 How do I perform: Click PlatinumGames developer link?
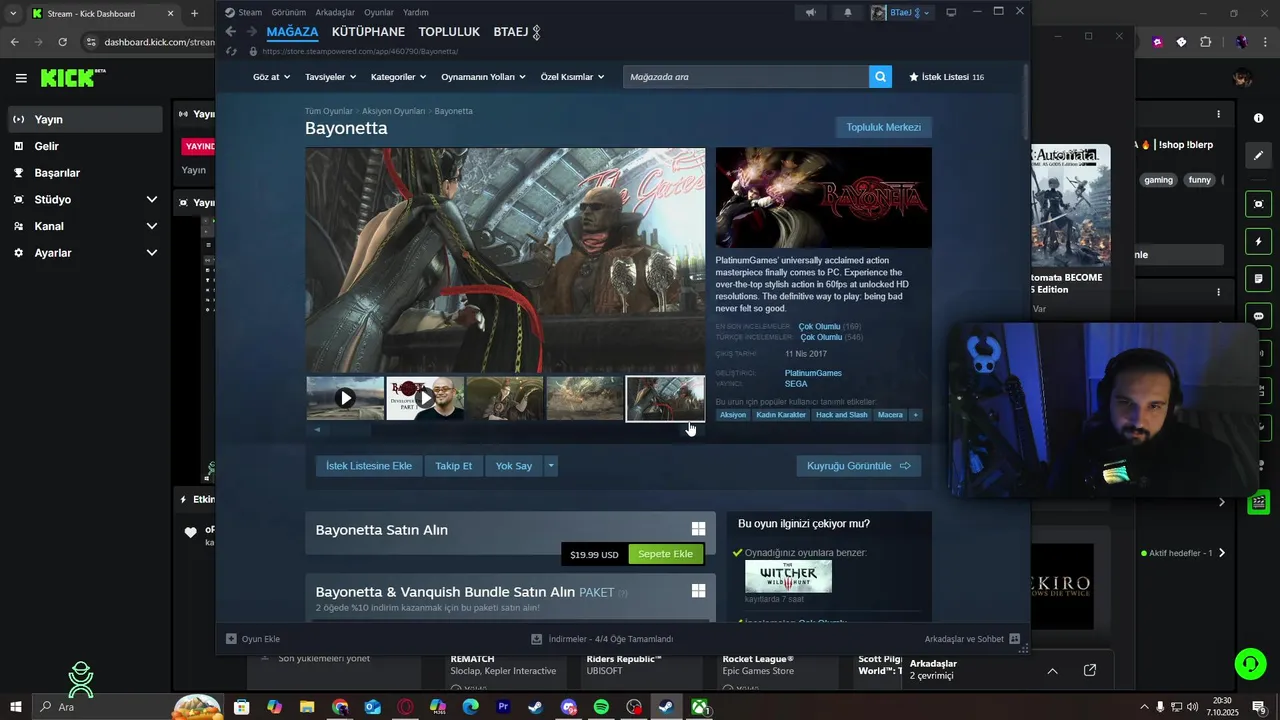pos(813,373)
